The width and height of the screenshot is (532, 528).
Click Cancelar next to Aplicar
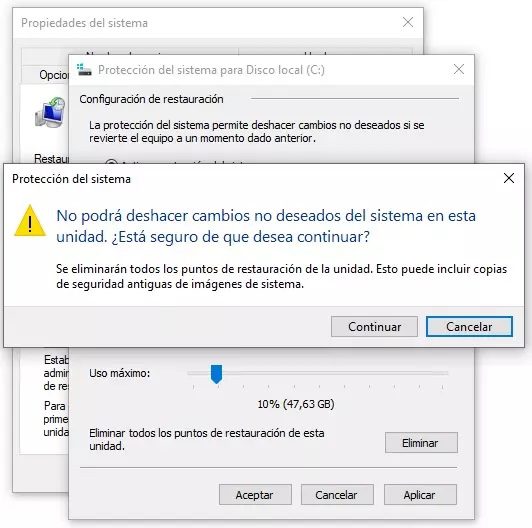coord(337,495)
